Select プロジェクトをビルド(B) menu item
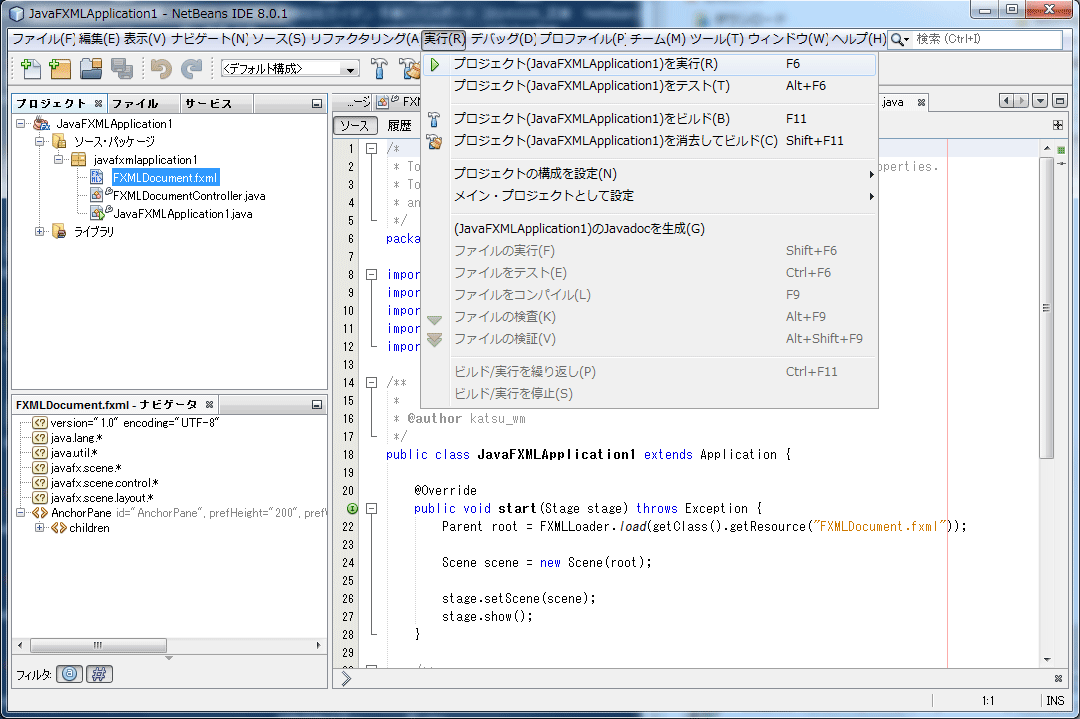This screenshot has height=719, width=1080. point(649,119)
